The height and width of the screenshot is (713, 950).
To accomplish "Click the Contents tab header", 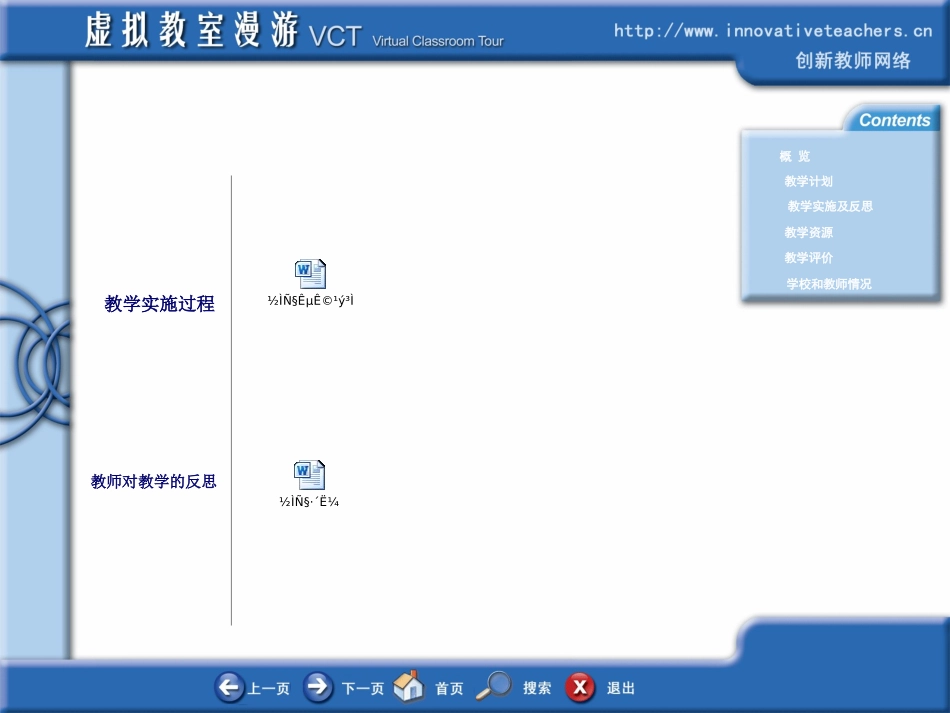I will (894, 120).
